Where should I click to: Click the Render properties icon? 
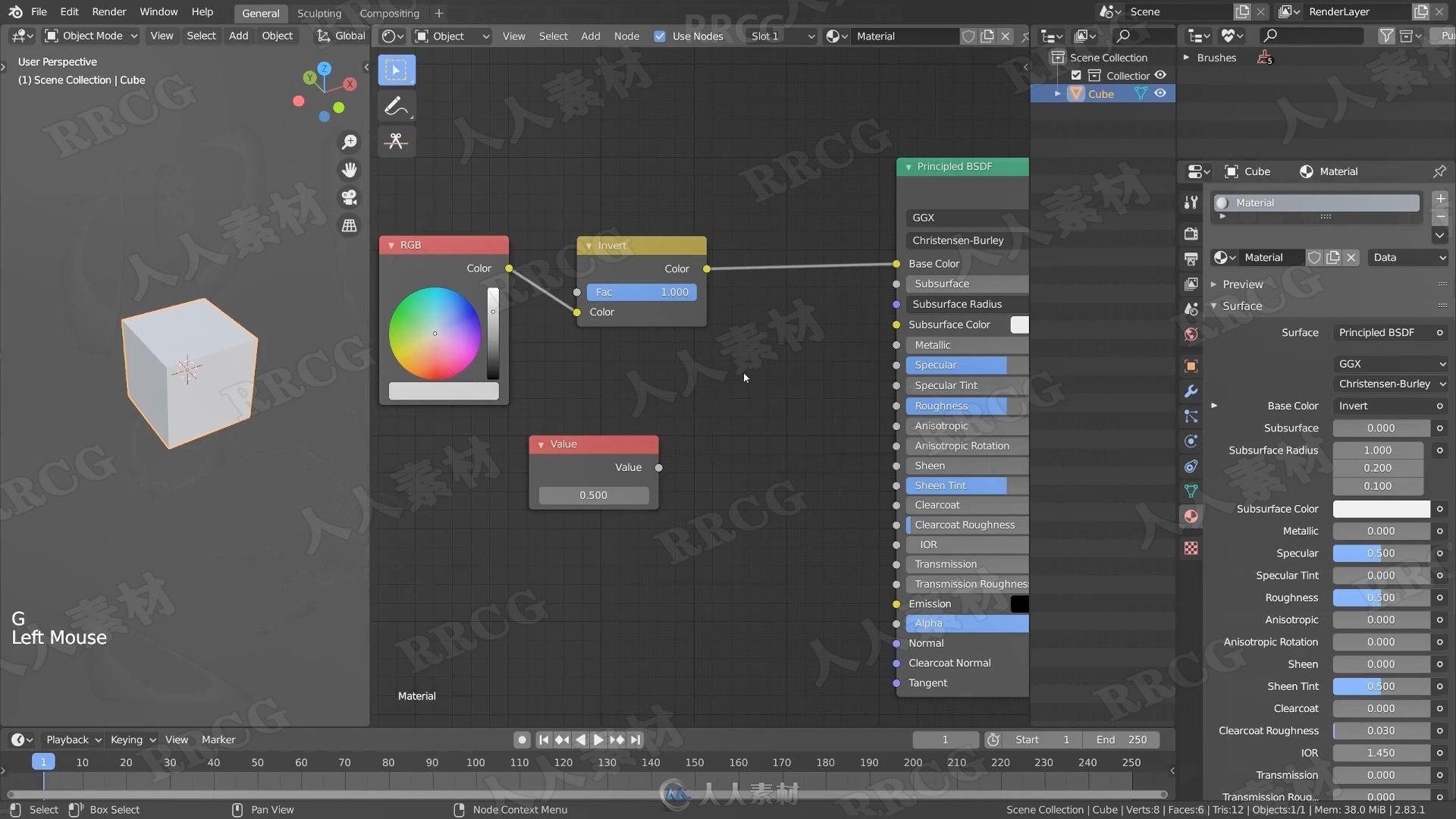[x=1191, y=233]
